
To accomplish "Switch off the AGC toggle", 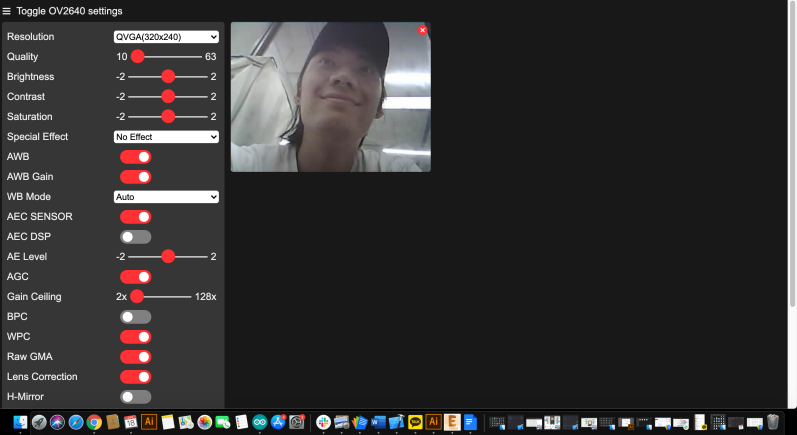I will (x=136, y=277).
